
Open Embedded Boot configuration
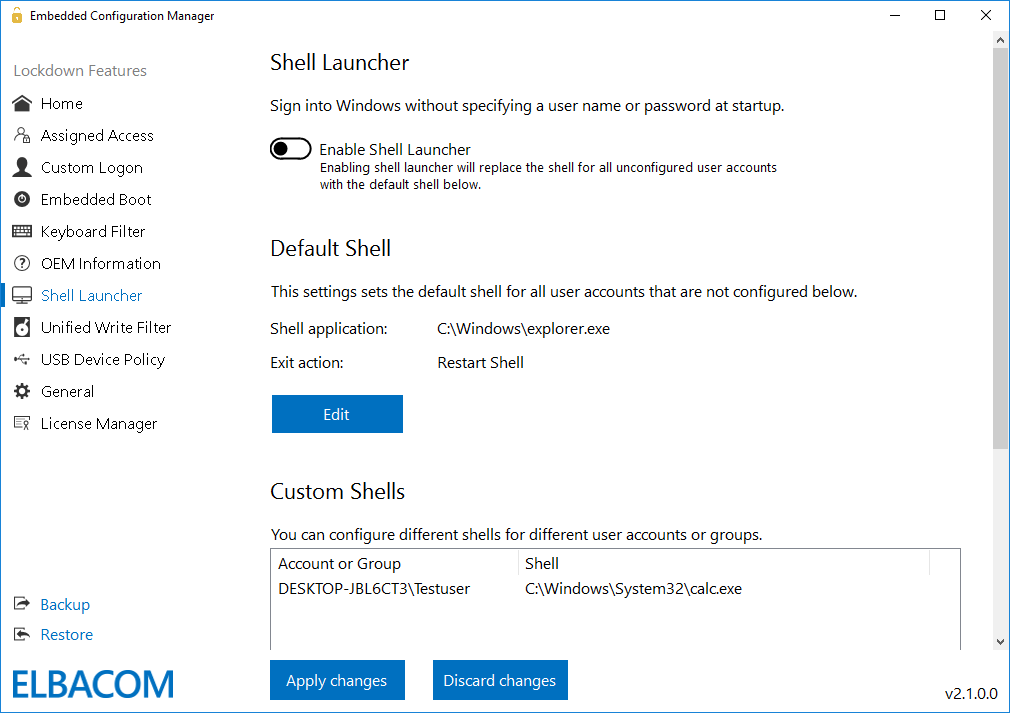point(95,199)
